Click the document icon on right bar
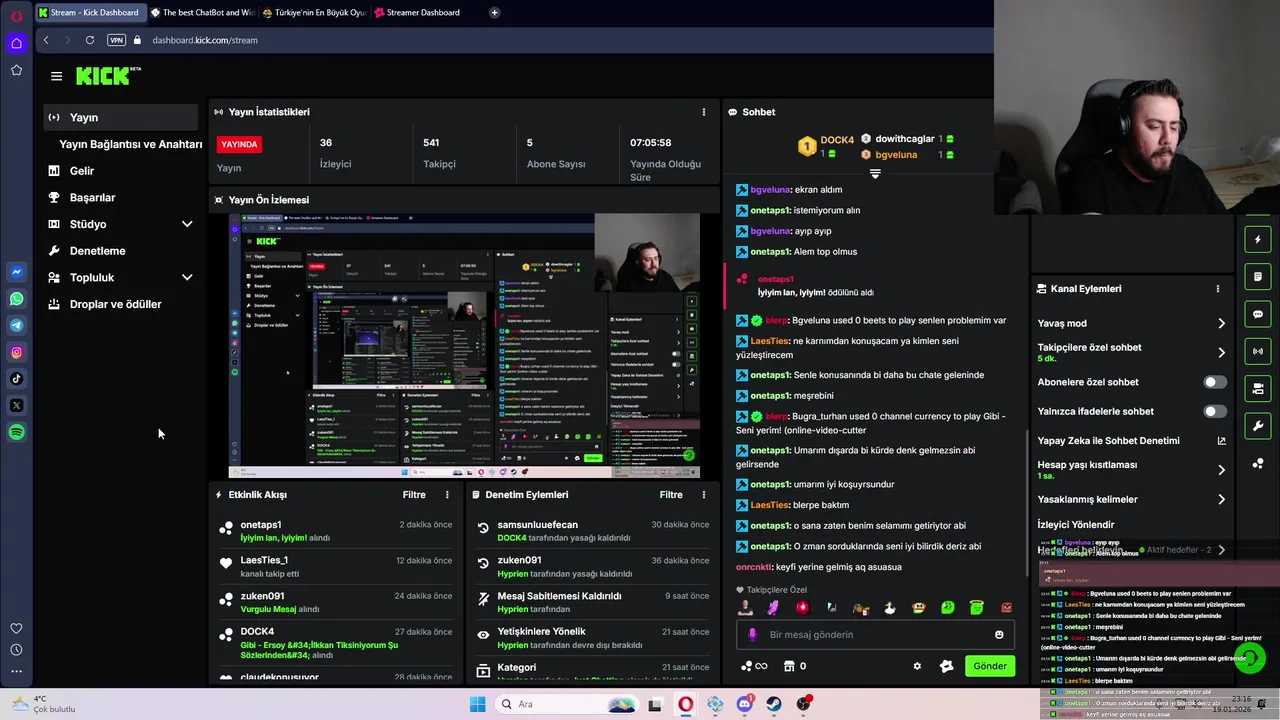Screen dimensions: 1280x720 point(1258,277)
